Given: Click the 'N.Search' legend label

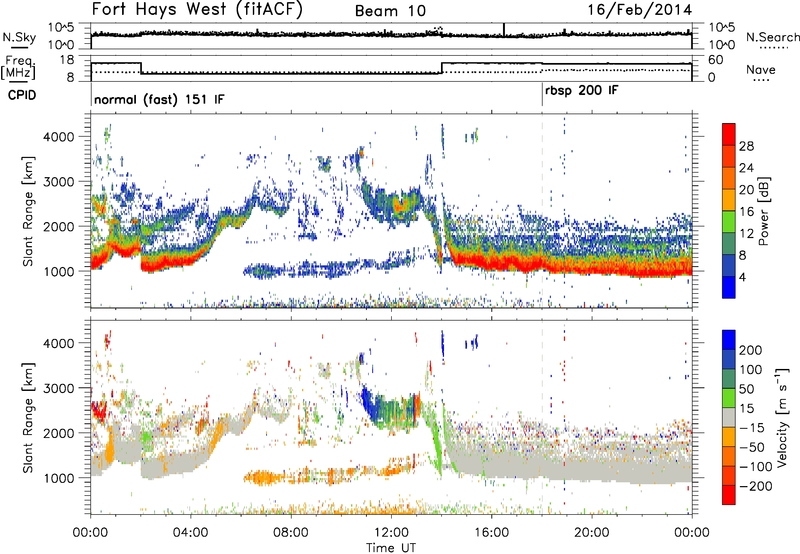Looking at the screenshot, I should click(772, 37).
